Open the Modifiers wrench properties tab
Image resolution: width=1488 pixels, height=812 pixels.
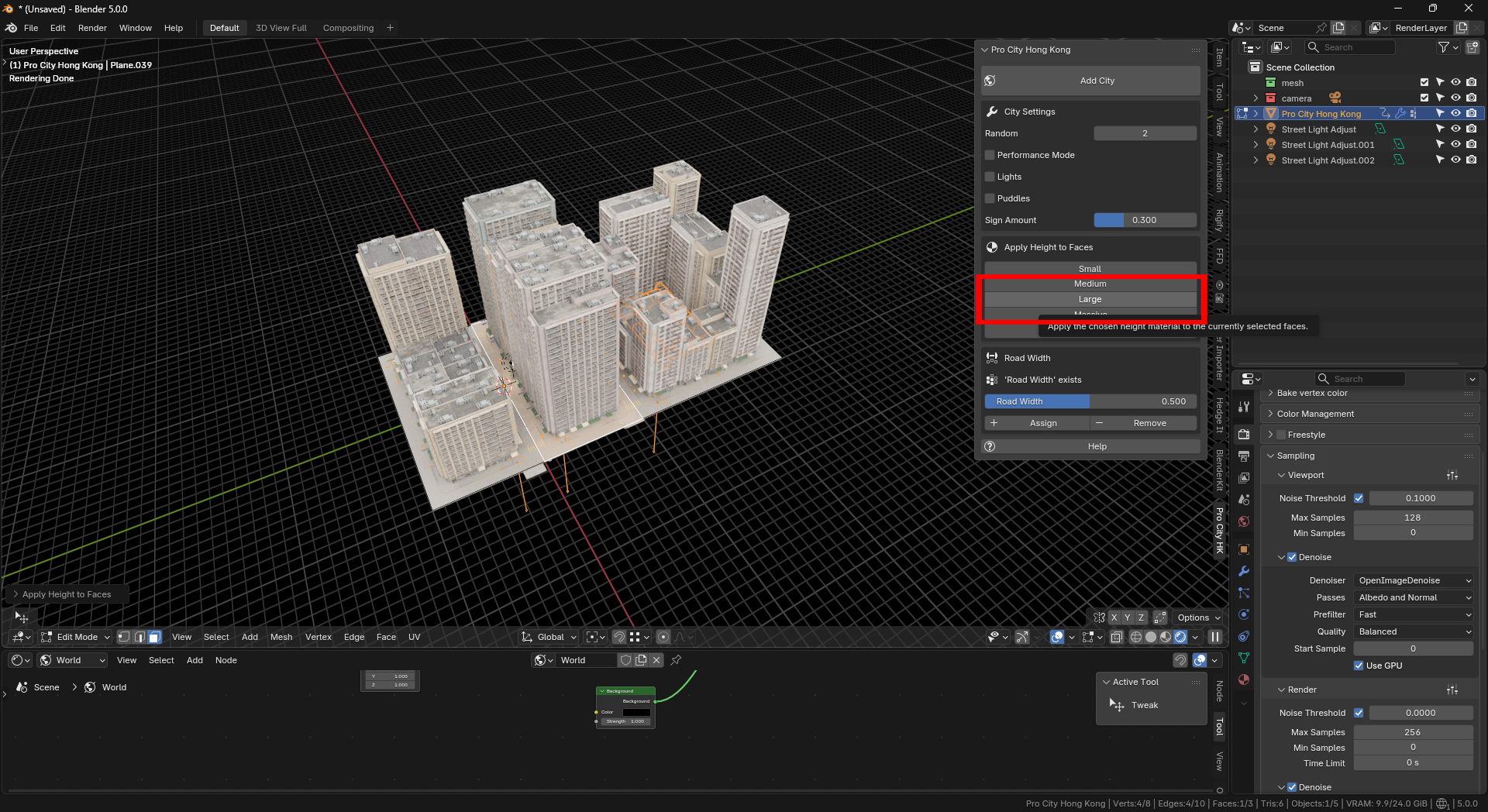click(1244, 571)
